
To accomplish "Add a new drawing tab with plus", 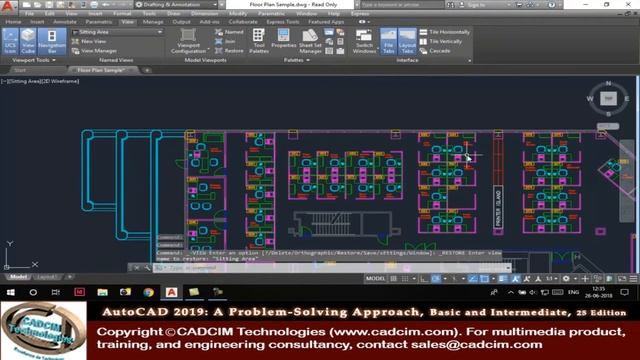I will (147, 70).
